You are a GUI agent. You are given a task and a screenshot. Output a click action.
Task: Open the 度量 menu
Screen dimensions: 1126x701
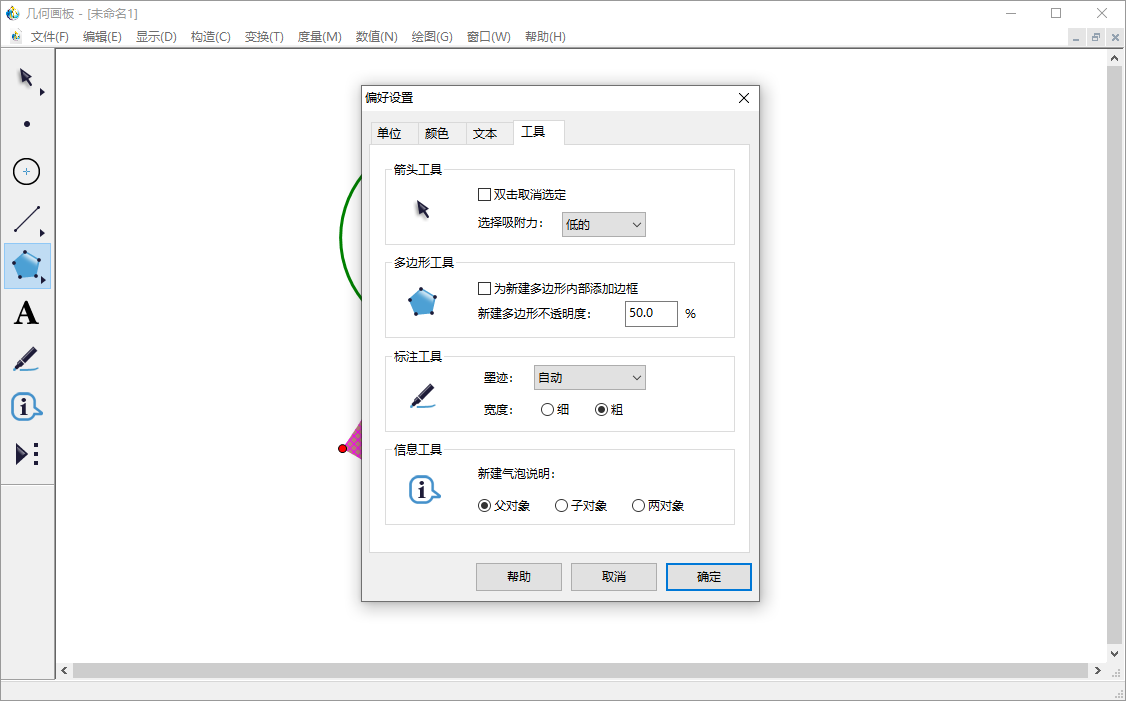point(319,36)
